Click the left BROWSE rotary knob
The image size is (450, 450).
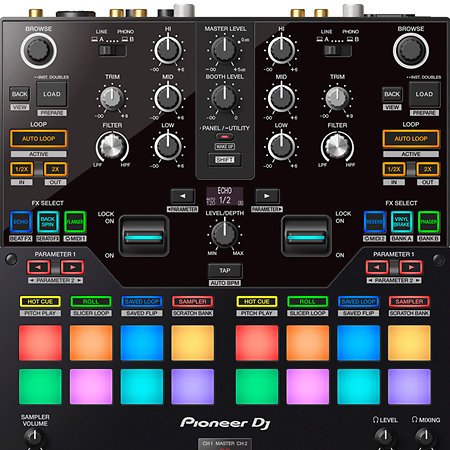pyautogui.click(x=38, y=51)
